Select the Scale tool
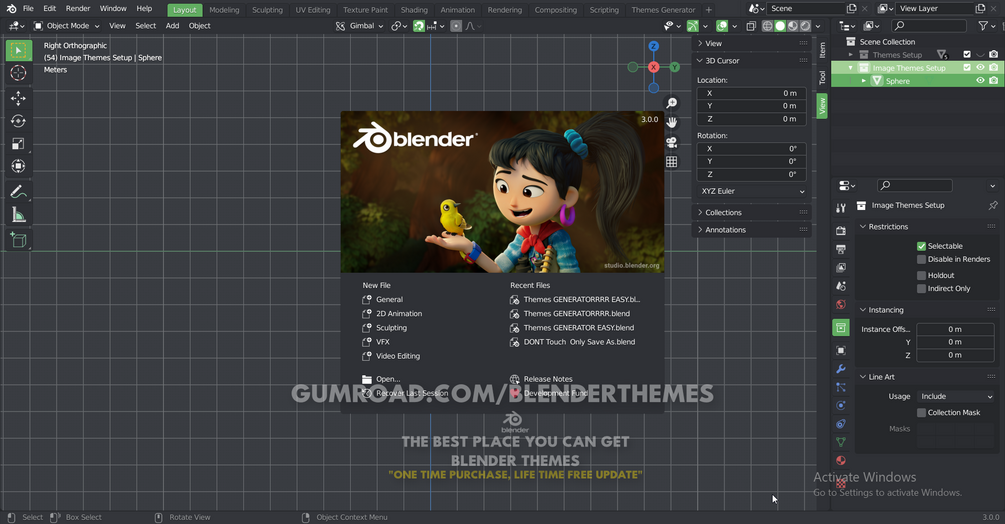 (x=19, y=143)
